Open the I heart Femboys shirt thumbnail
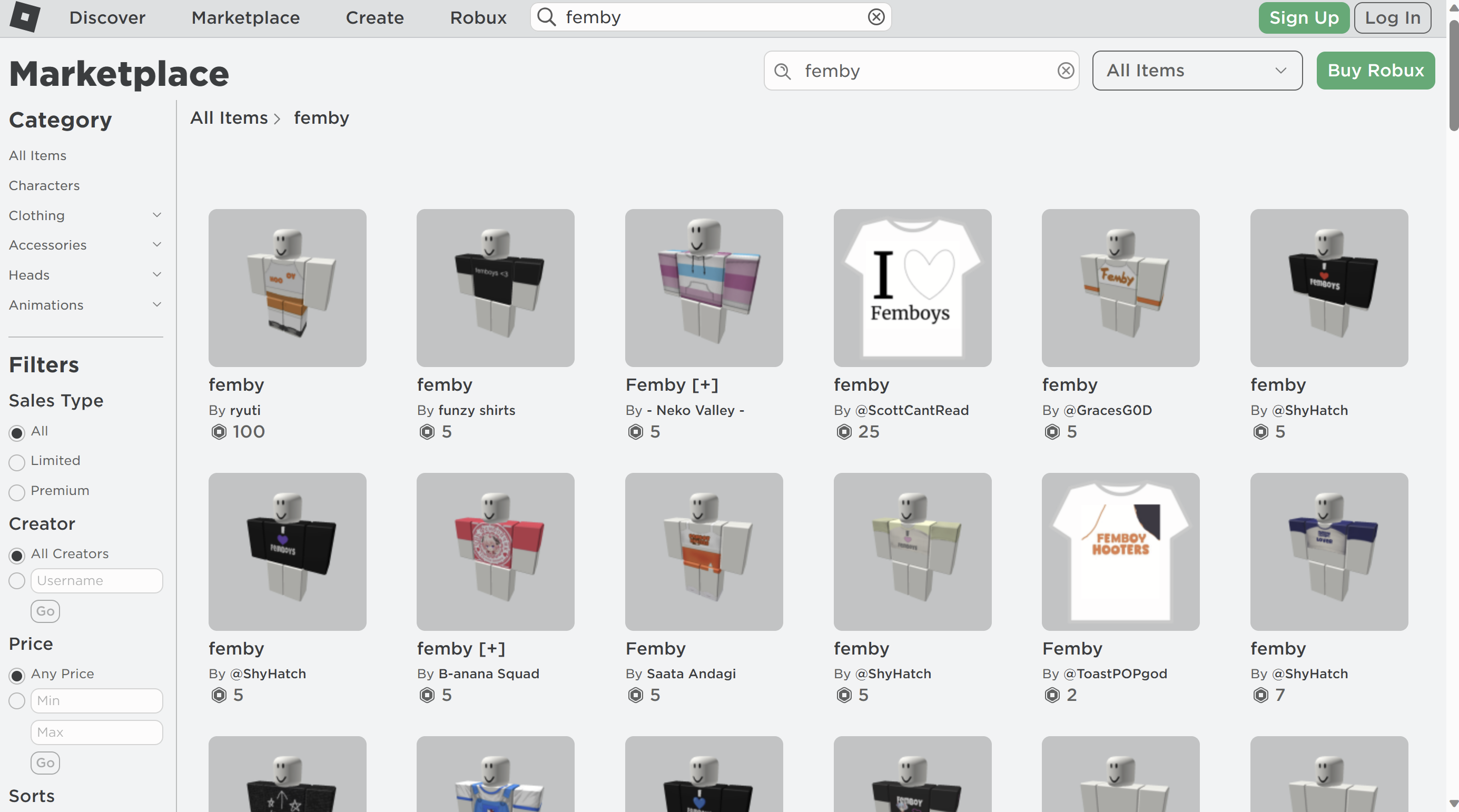This screenshot has height=812, width=1459. [x=912, y=288]
